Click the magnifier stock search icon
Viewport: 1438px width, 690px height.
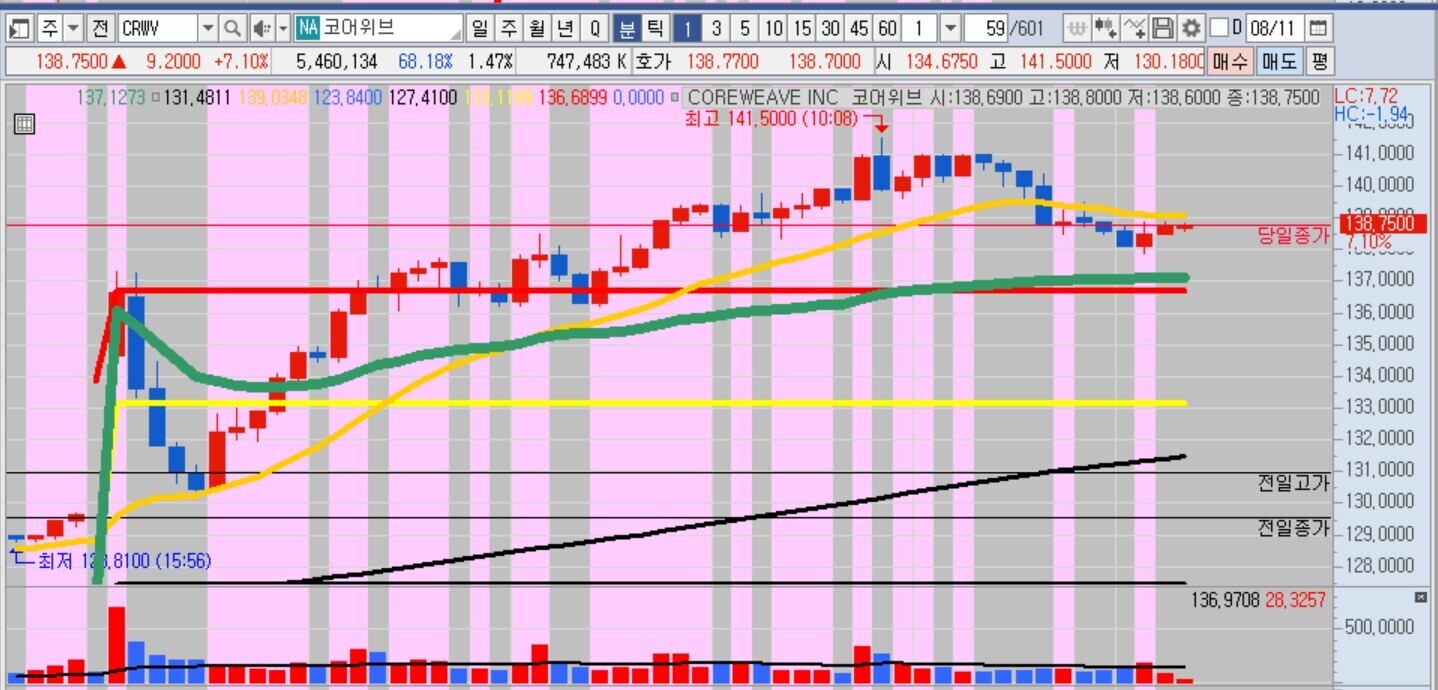point(232,28)
